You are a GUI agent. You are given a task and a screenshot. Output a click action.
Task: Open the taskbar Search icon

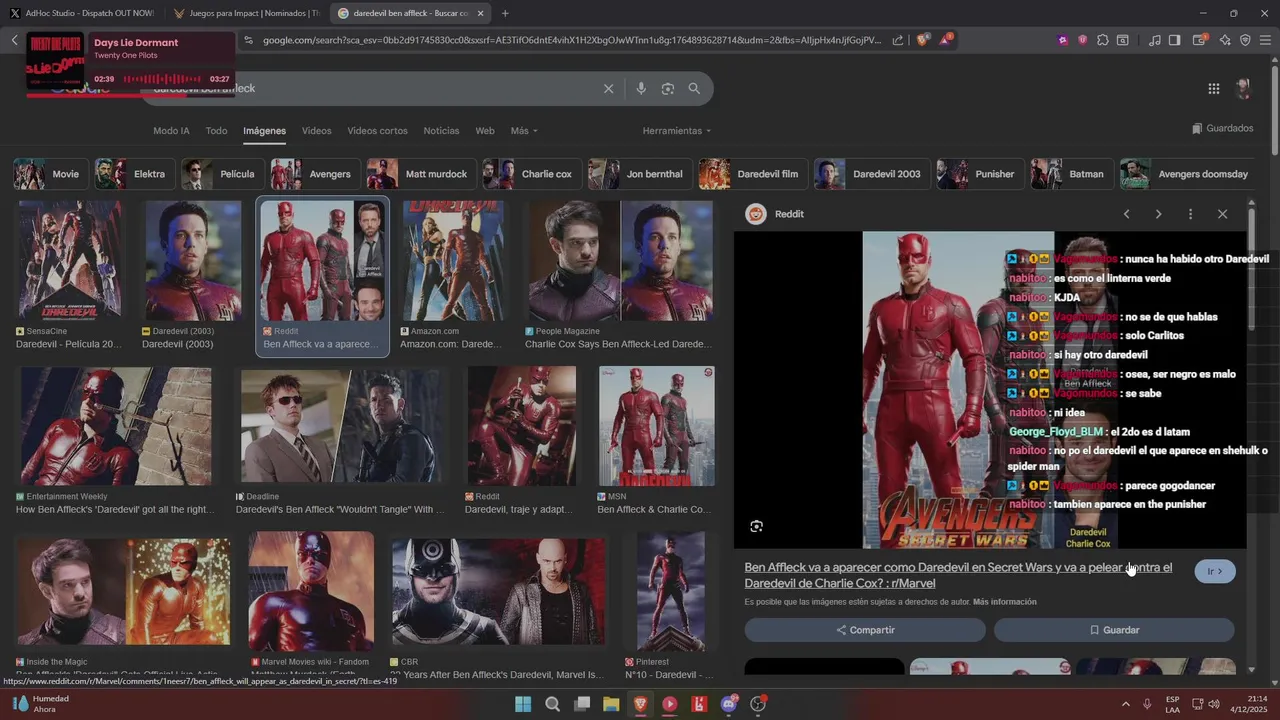coord(552,704)
